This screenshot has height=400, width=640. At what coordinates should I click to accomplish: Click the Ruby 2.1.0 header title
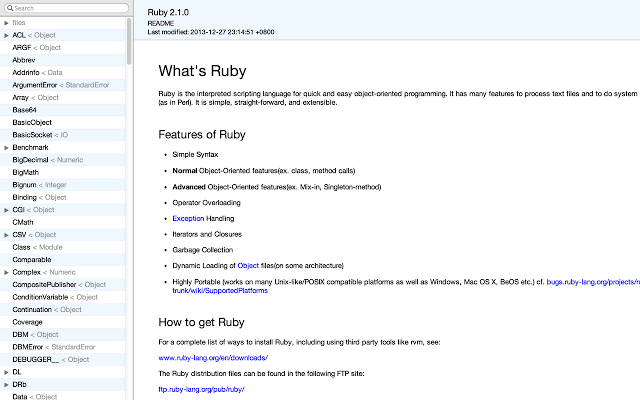(x=168, y=13)
